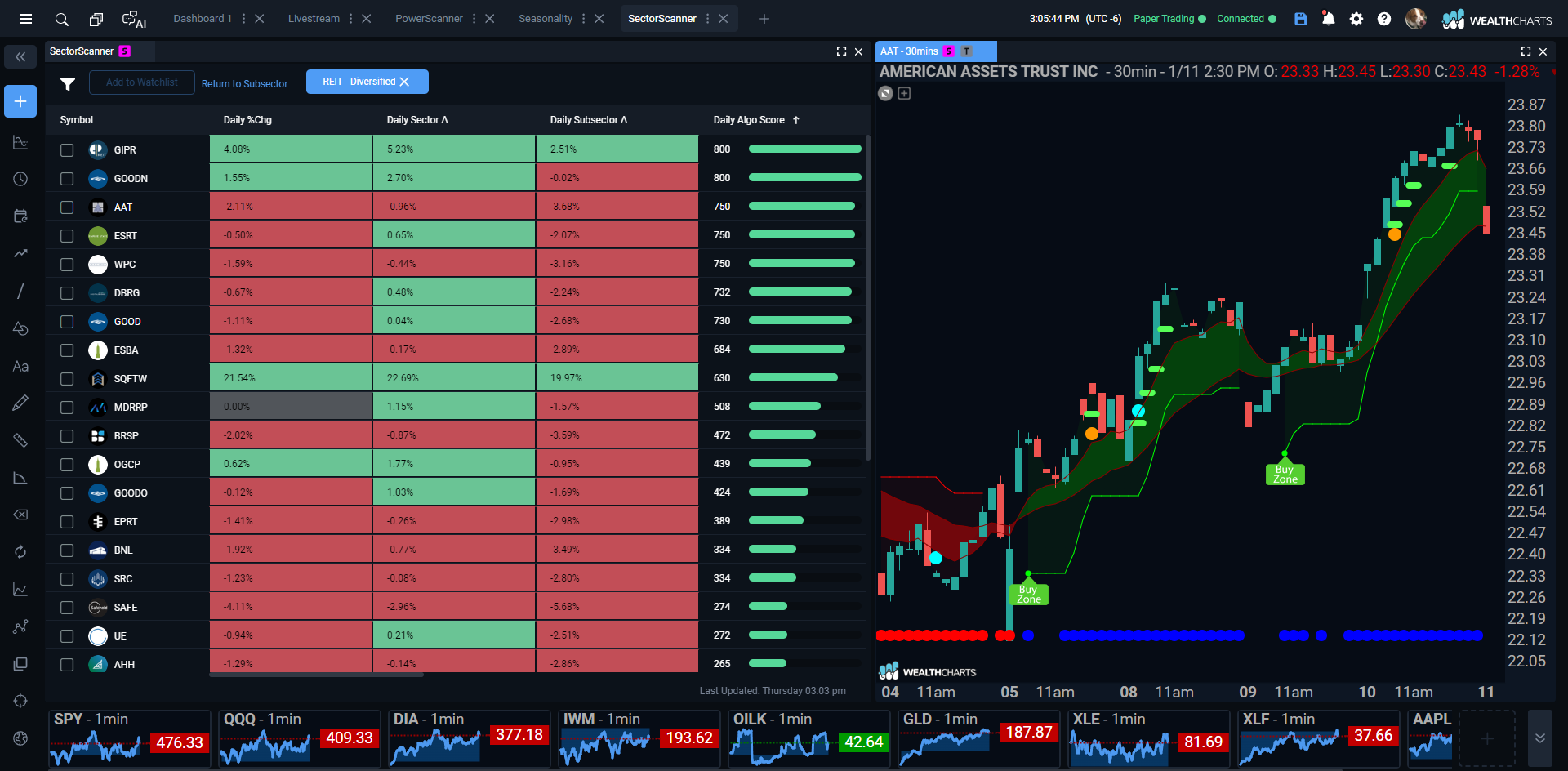
Task: Open Seasonality tab options menu
Action: click(583, 19)
